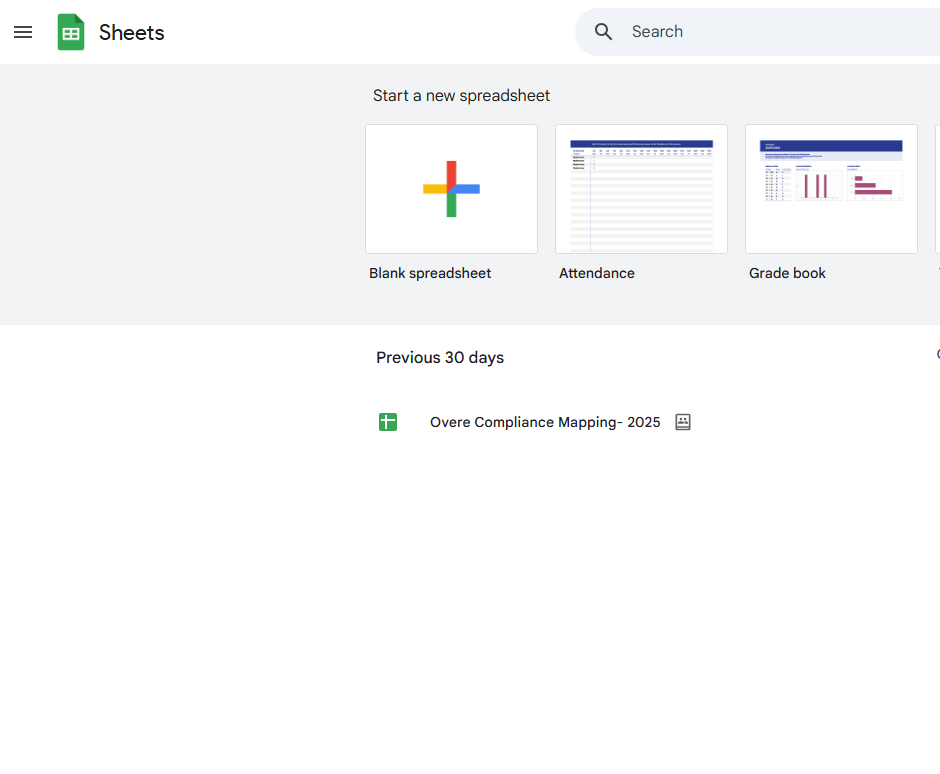
Task: Click the "Start a new spreadsheet" heading
Action: 461,96
